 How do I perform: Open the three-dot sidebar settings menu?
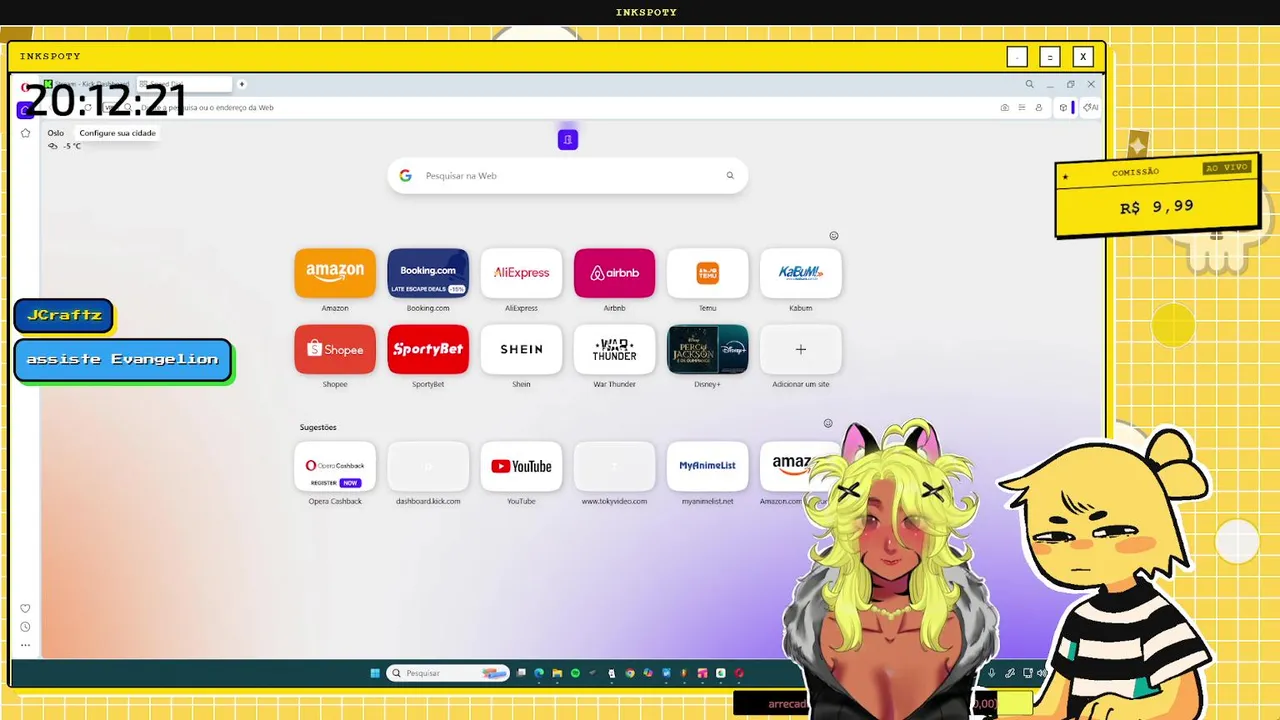(x=26, y=645)
